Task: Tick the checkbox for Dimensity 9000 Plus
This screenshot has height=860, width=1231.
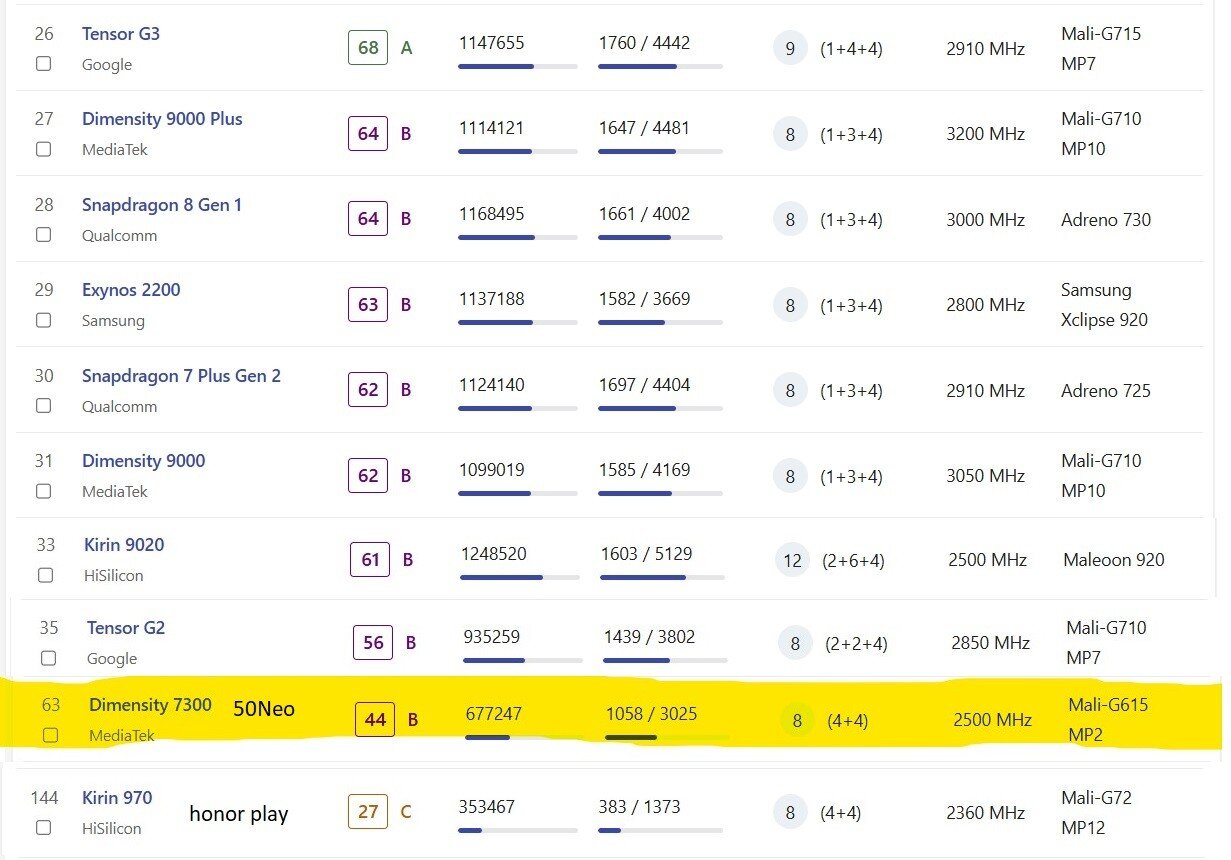Action: pos(44,149)
